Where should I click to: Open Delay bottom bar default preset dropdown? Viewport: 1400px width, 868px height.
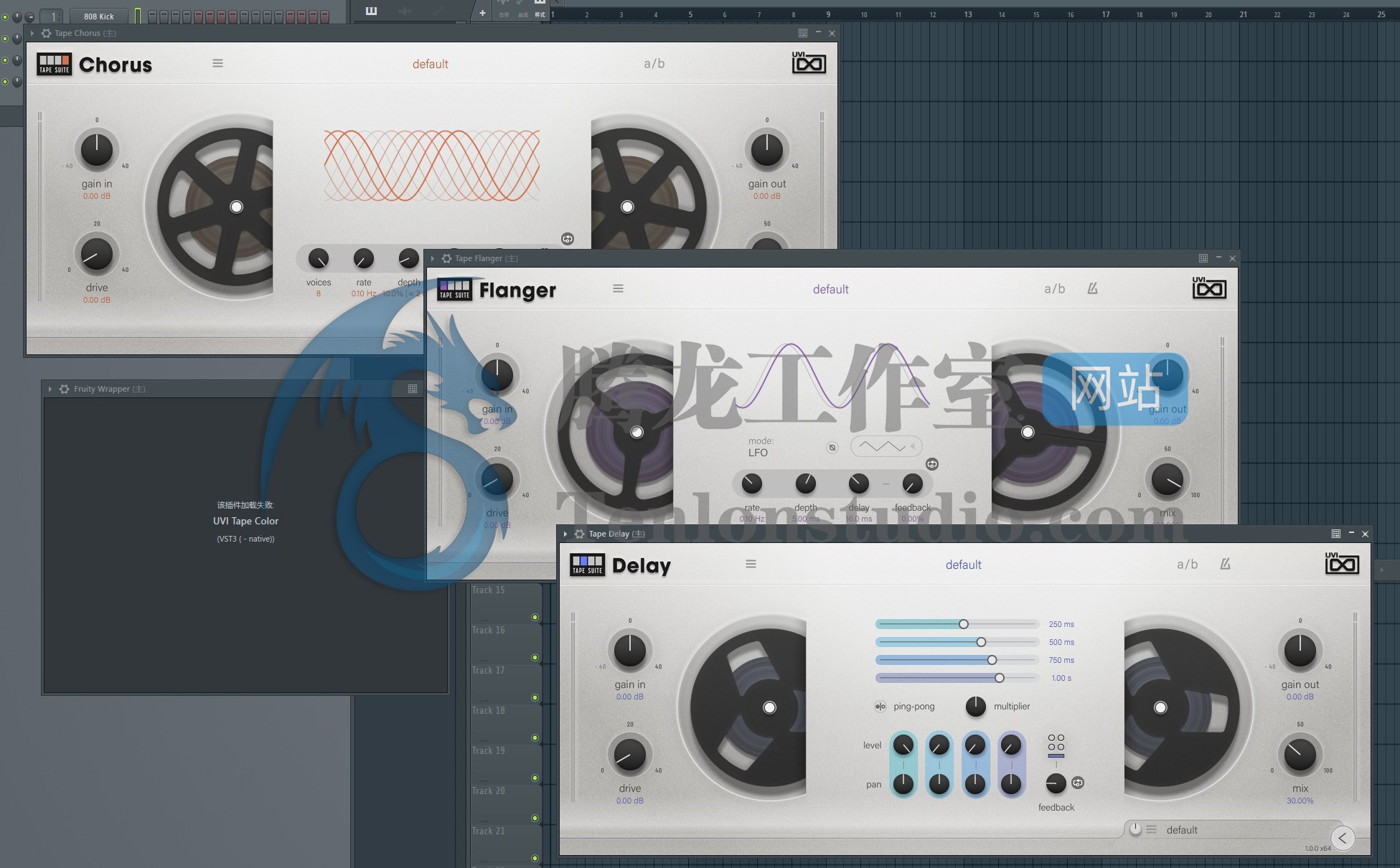[x=1182, y=830]
